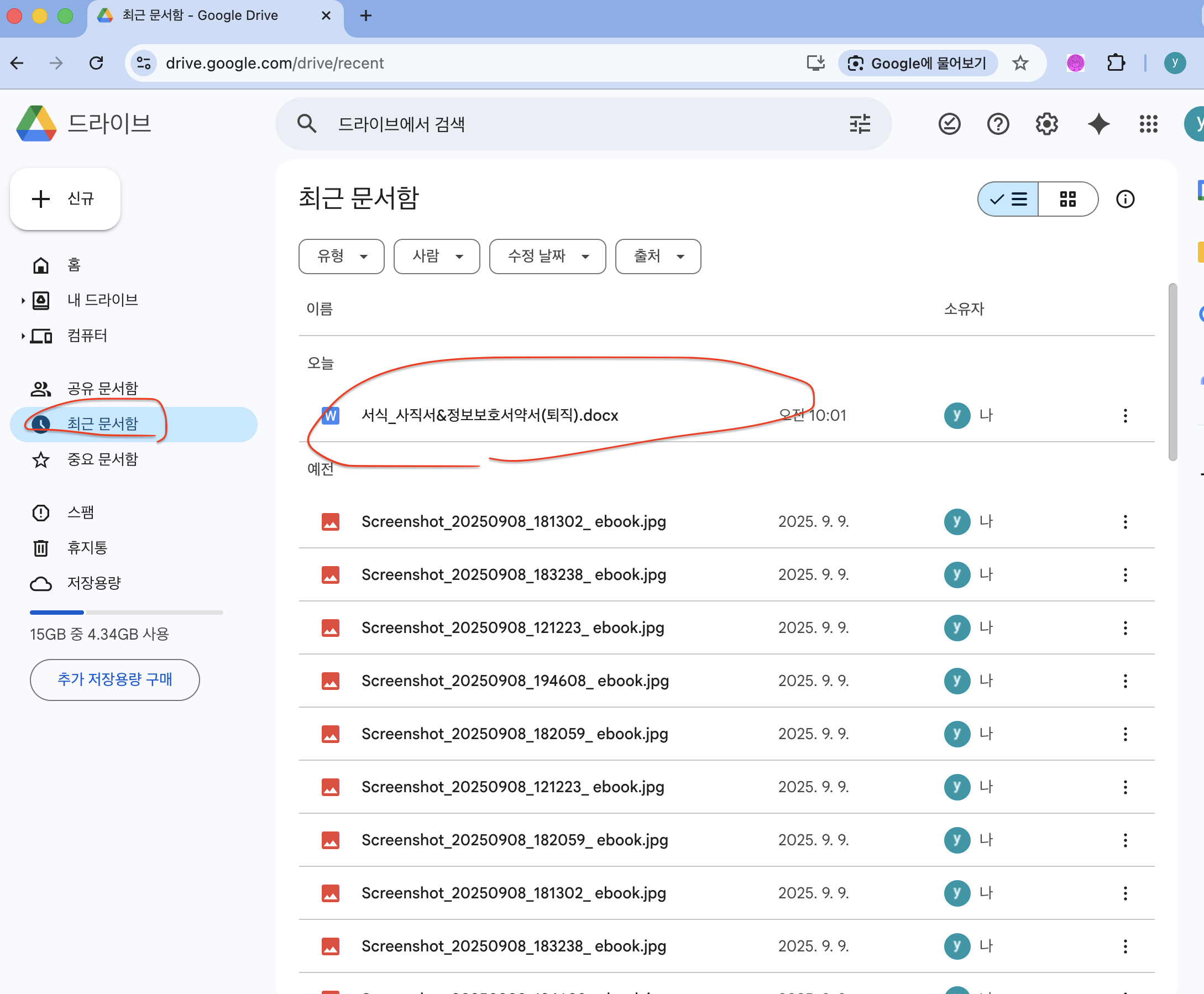The height and width of the screenshot is (994, 1204).
Task: Expand the 내 드라이브 tree arrow
Action: pyautogui.click(x=23, y=301)
